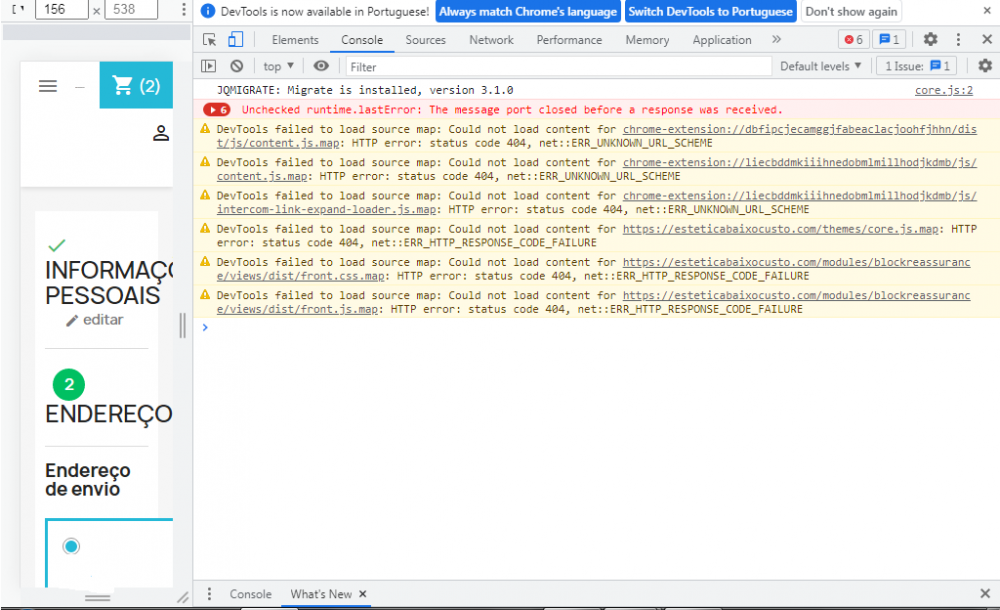Open the Default levels dropdown
Viewport: 1000px width, 610px height.
pyautogui.click(x=821, y=66)
